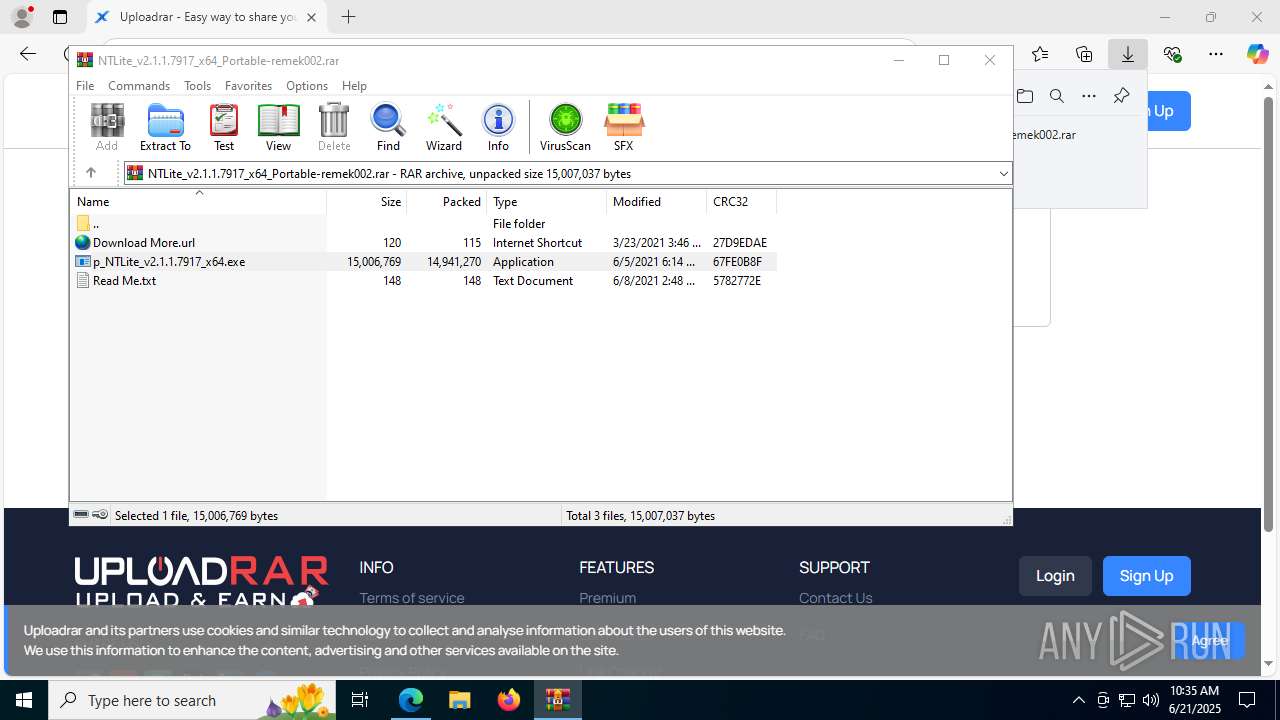The width and height of the screenshot is (1280, 720).
Task: Open Task View on taskbar
Action: coord(361,700)
